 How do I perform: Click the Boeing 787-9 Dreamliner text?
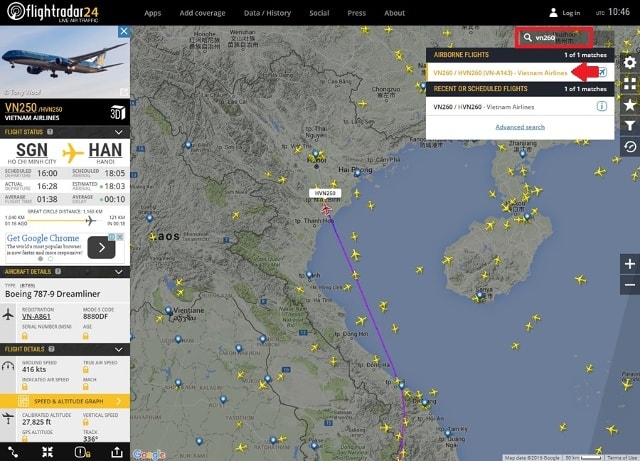tap(53, 294)
